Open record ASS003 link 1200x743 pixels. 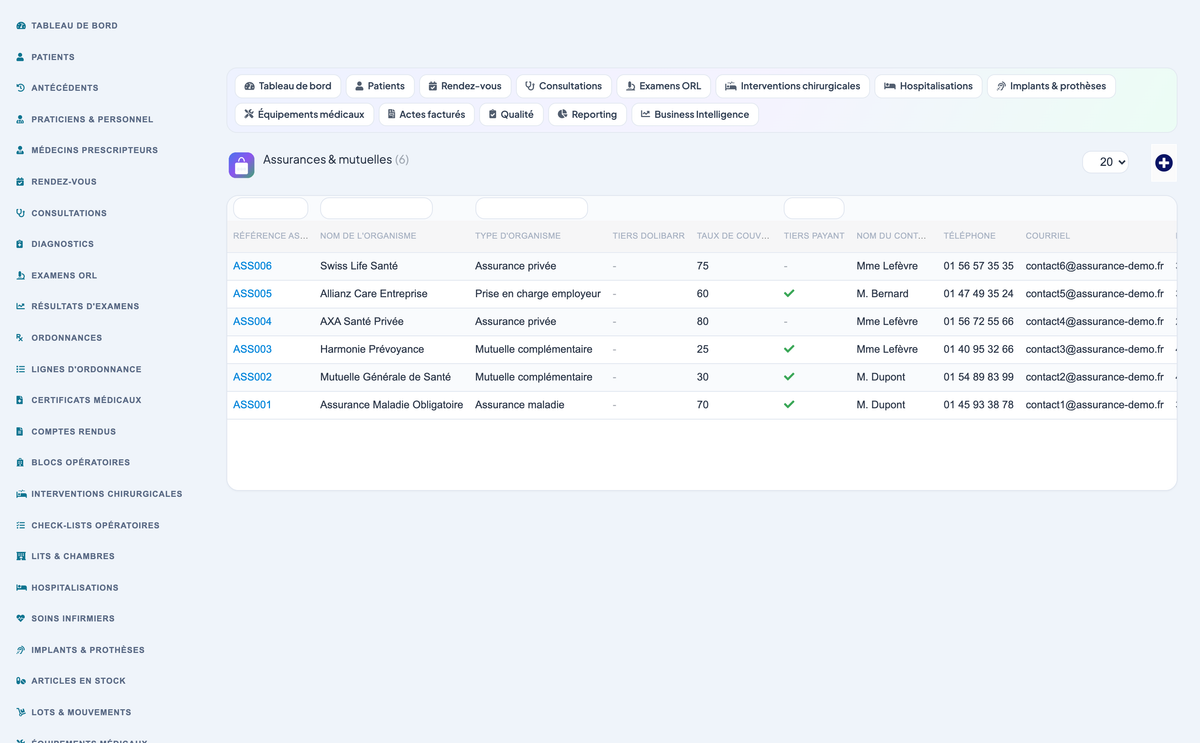click(x=252, y=349)
